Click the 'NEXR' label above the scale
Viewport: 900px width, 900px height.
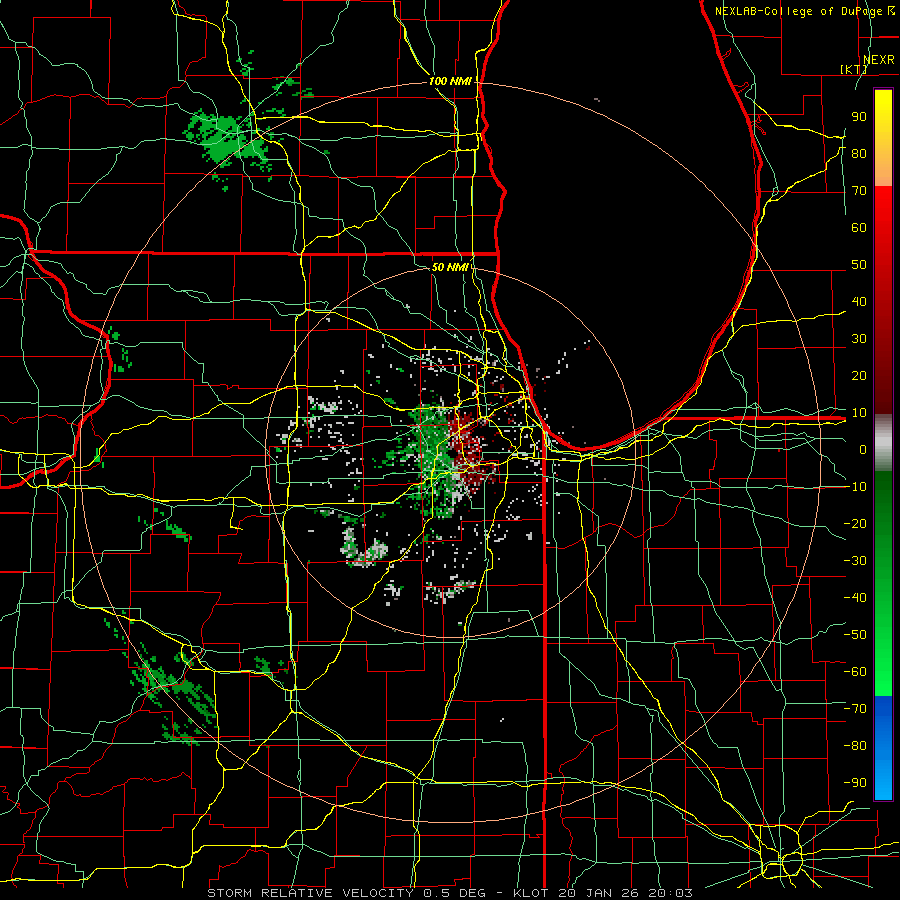click(x=879, y=60)
